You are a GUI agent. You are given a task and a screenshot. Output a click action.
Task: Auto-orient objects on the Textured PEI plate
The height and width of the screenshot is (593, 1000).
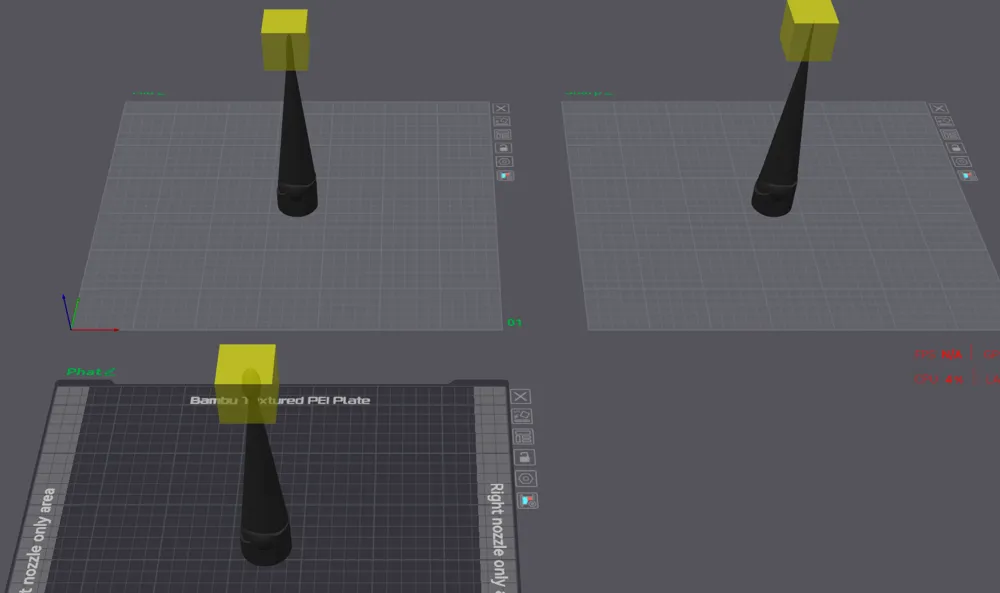522,416
